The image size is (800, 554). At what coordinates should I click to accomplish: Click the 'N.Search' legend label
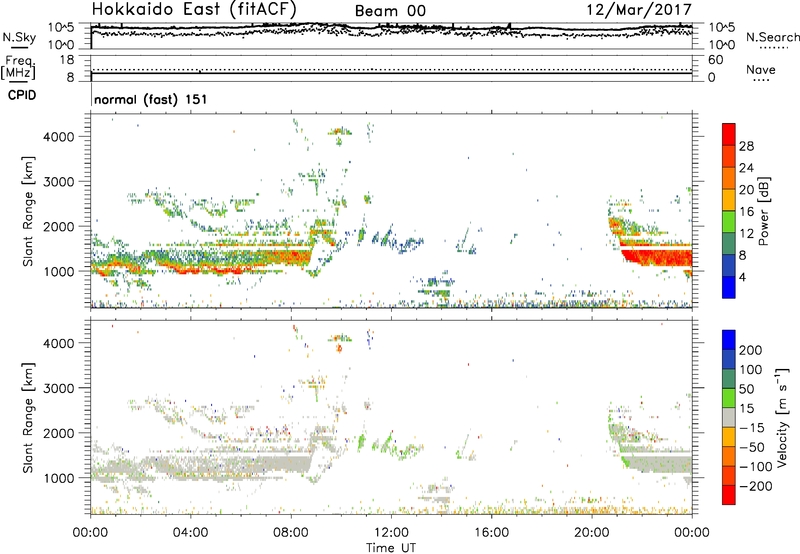click(772, 37)
